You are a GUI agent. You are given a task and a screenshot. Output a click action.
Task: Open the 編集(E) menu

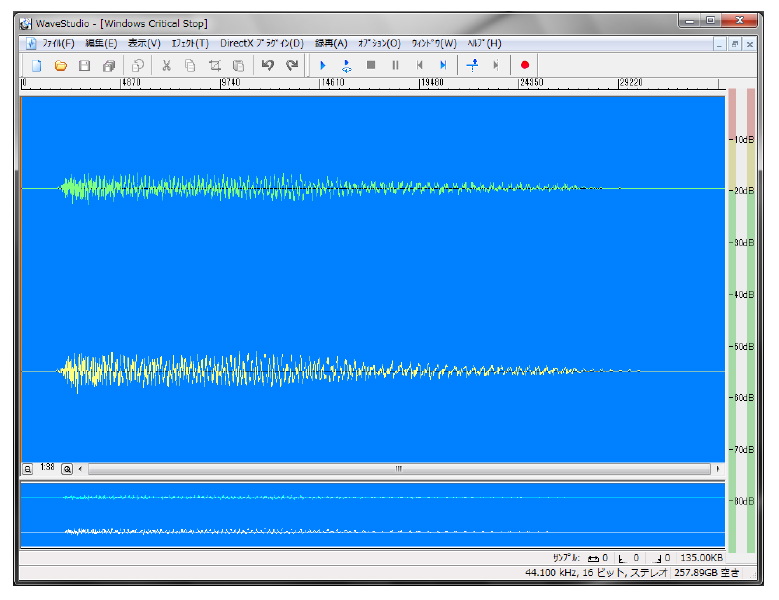pos(101,43)
